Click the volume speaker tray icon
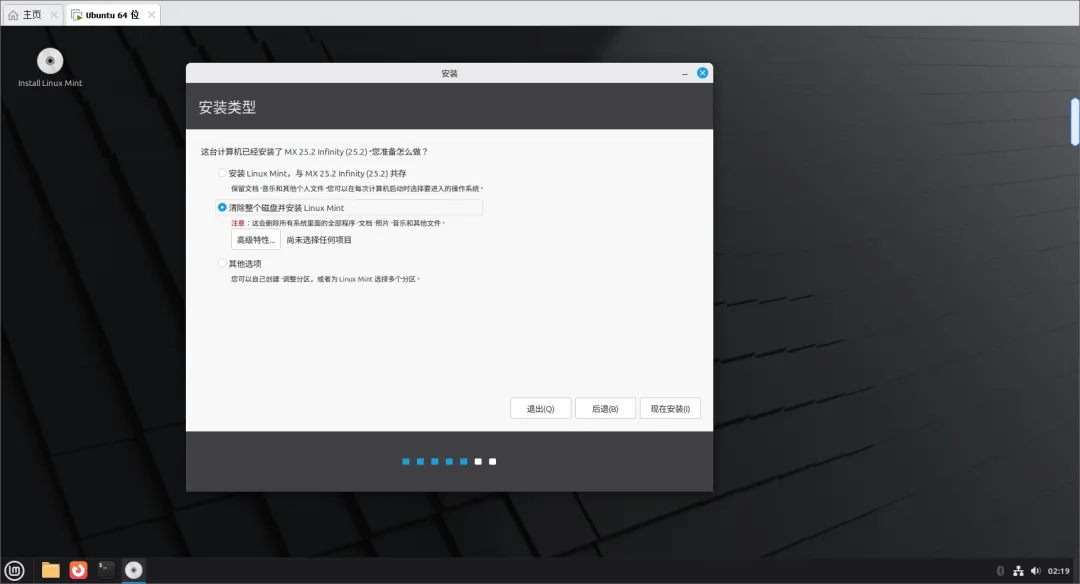Image resolution: width=1080 pixels, height=584 pixels. 1035,571
